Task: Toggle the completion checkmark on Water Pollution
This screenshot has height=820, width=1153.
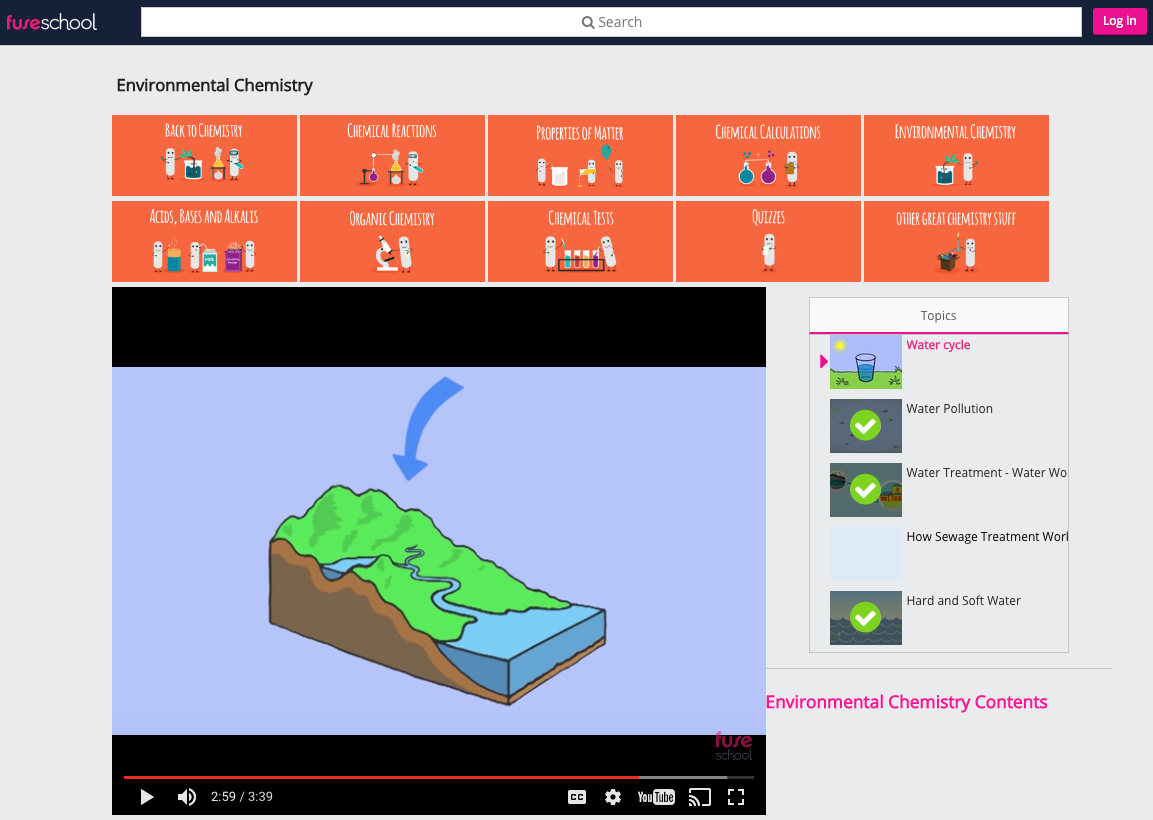Action: pyautogui.click(x=865, y=426)
